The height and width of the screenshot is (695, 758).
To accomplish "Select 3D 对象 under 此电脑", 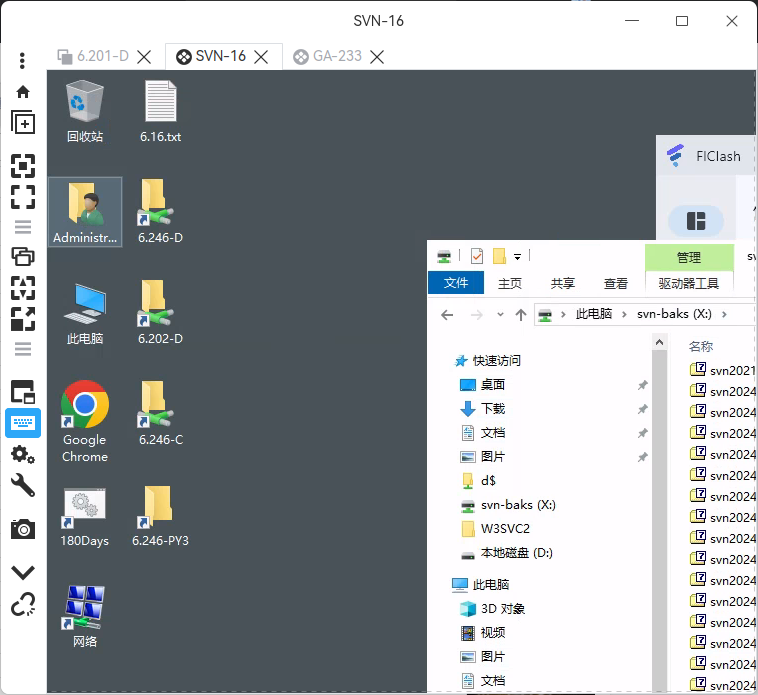I will point(492,609).
